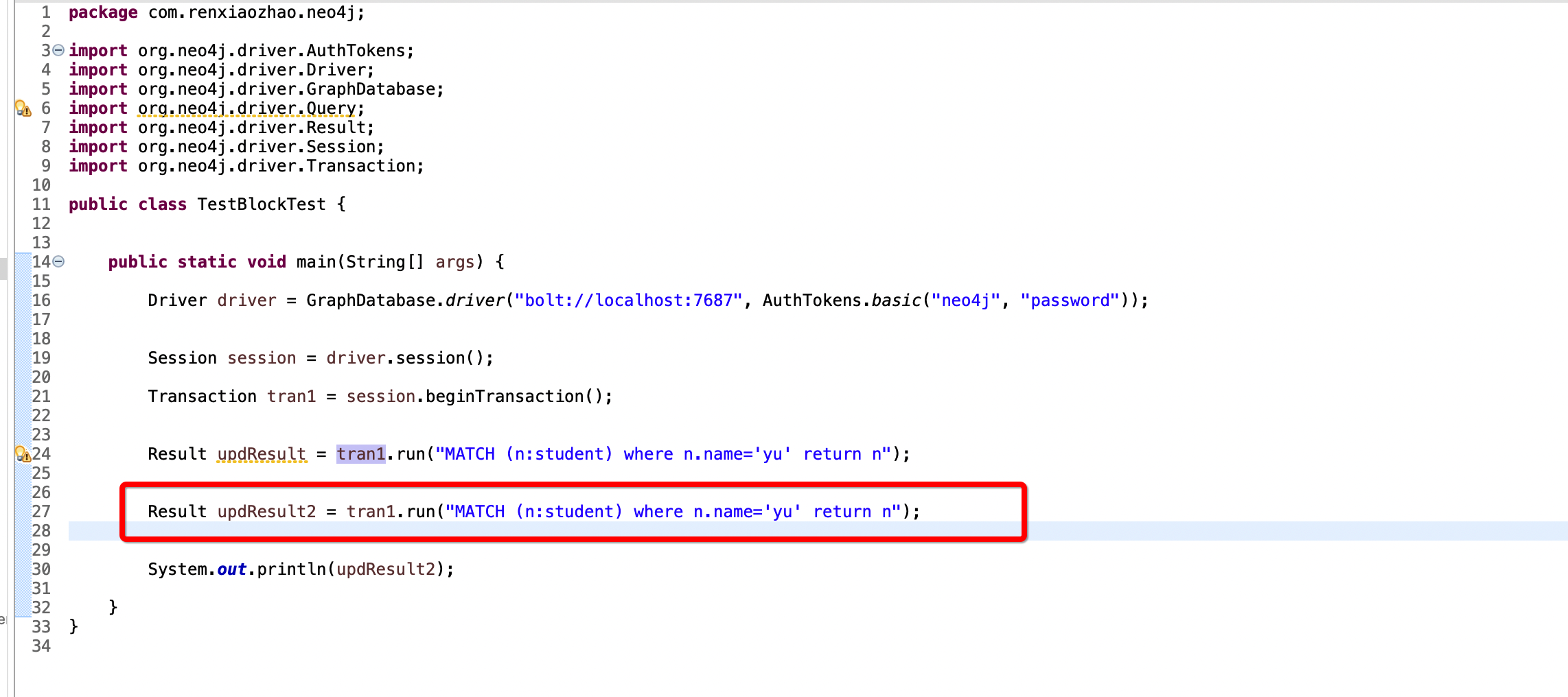Click the line number 27 in the ruler

[x=41, y=511]
